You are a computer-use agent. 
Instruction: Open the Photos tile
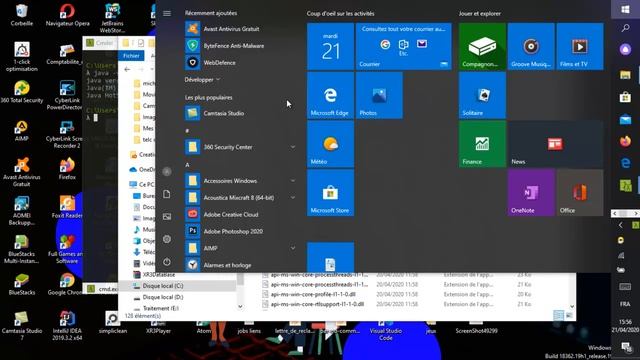[379, 95]
